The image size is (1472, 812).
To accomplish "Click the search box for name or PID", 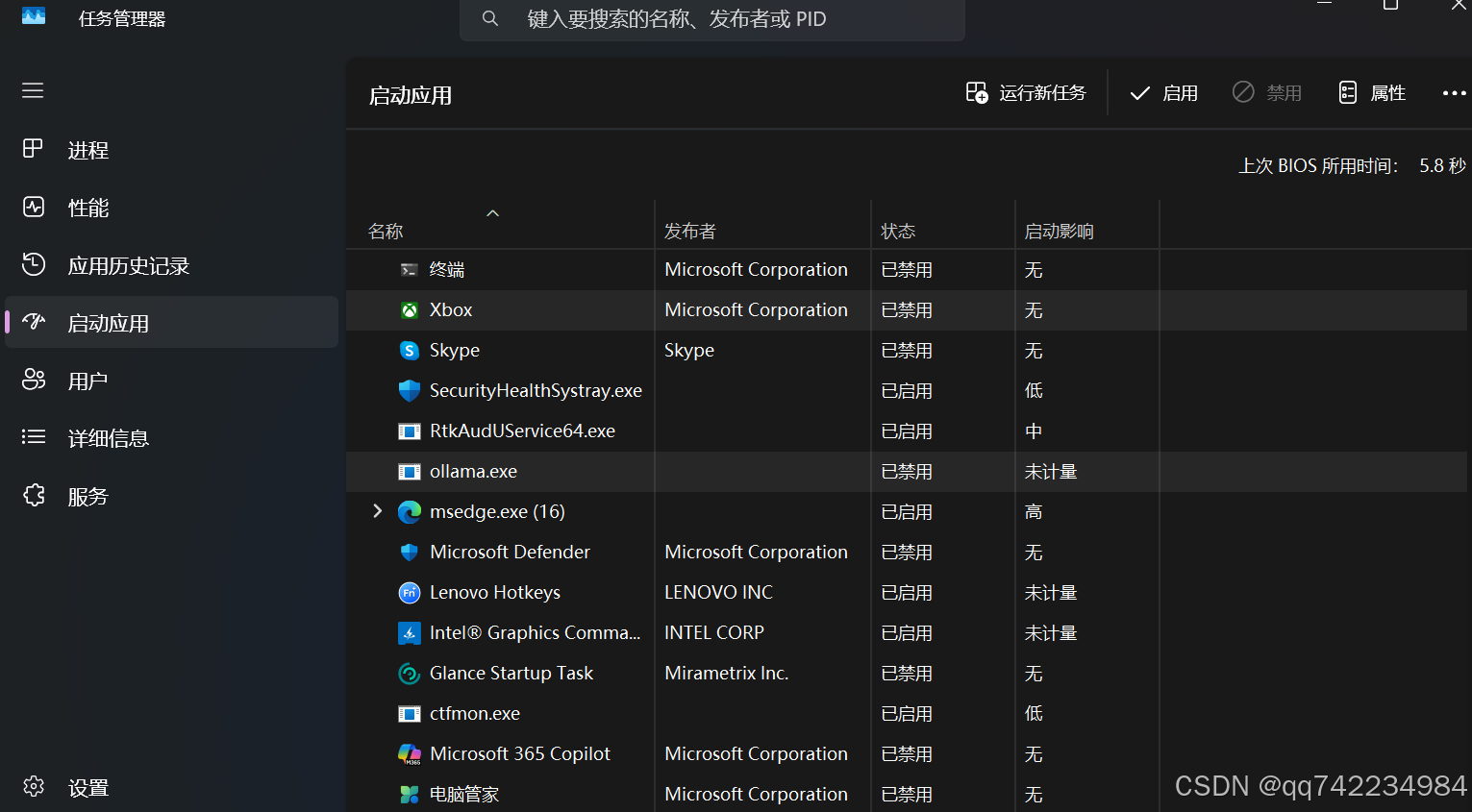I will click(712, 19).
